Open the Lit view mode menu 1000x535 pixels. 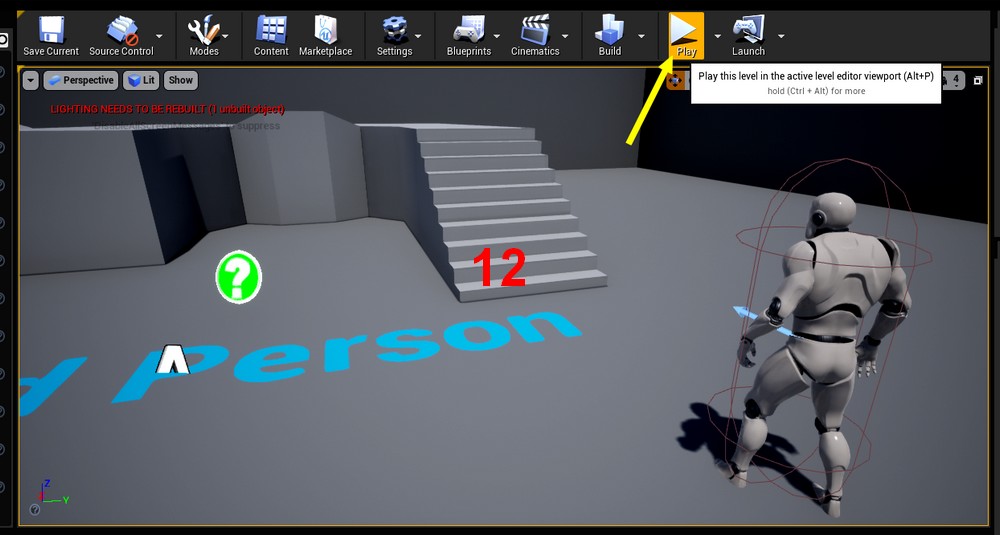141,80
